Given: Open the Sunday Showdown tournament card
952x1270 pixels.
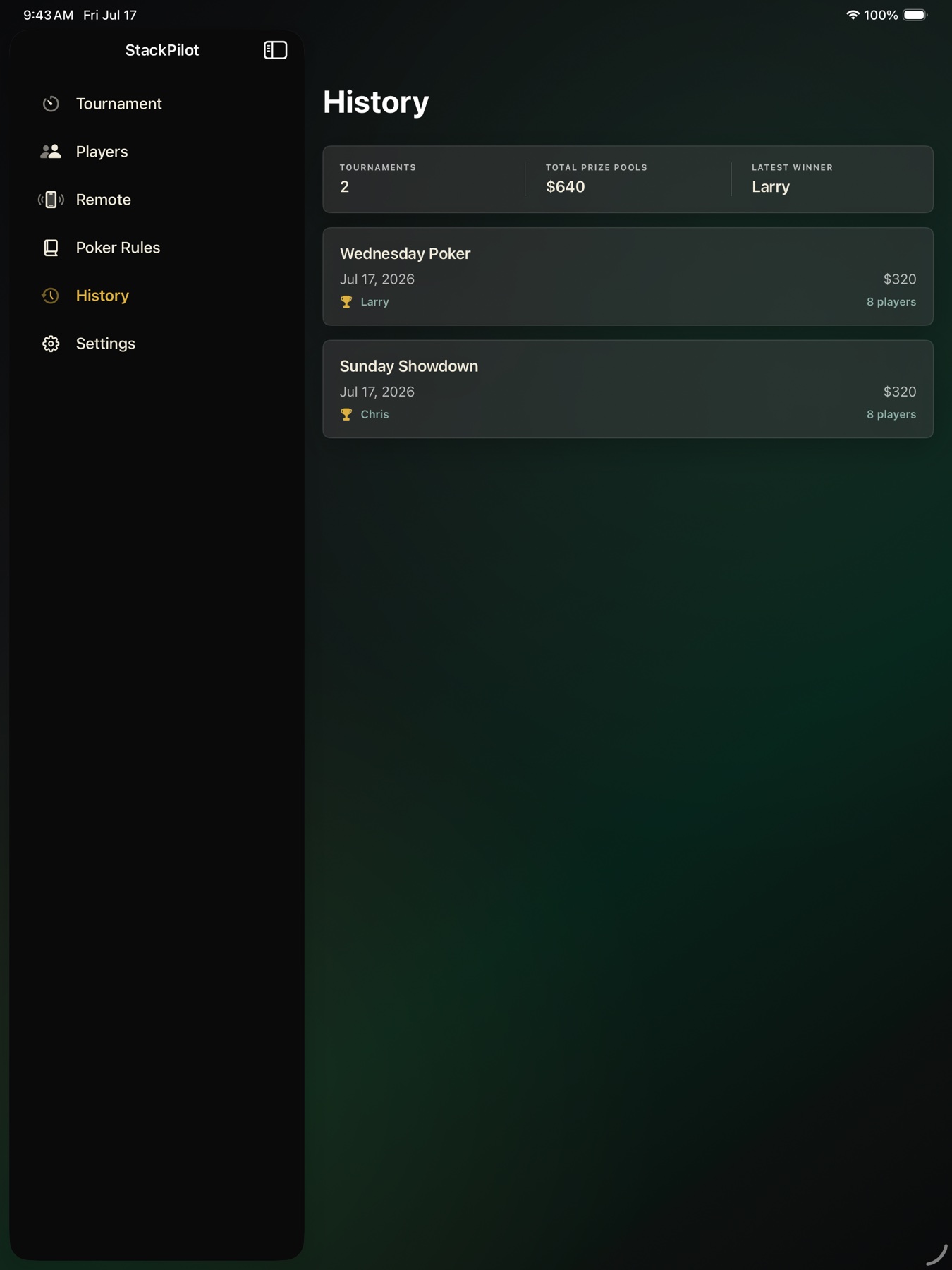Looking at the screenshot, I should [628, 389].
